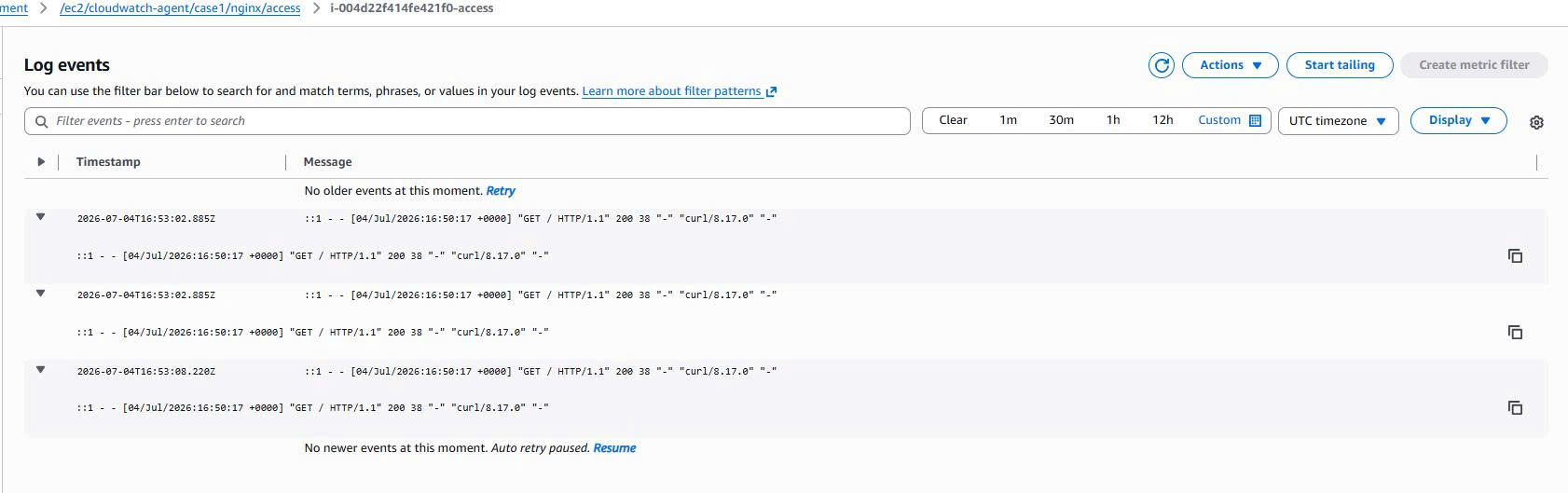1568x493 pixels.
Task: Resume auto retry for newer events
Action: pos(614,448)
